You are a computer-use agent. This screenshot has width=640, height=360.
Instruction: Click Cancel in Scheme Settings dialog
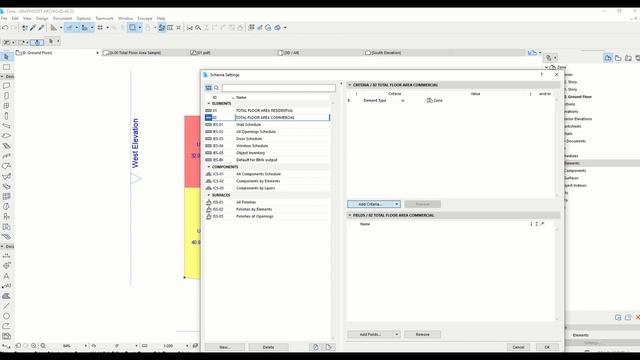point(518,347)
